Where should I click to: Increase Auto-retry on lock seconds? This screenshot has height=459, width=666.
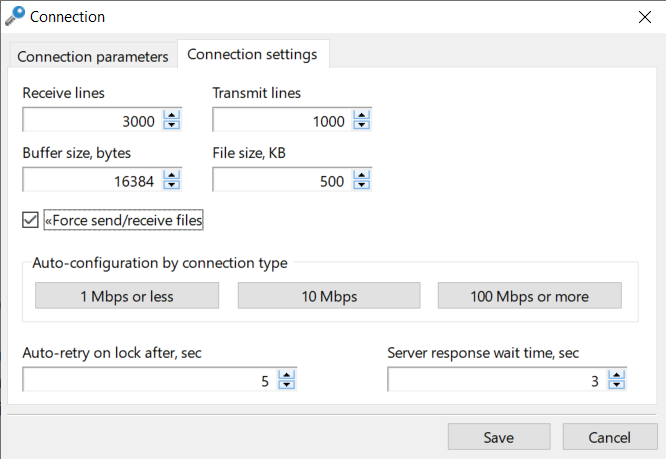[287, 375]
